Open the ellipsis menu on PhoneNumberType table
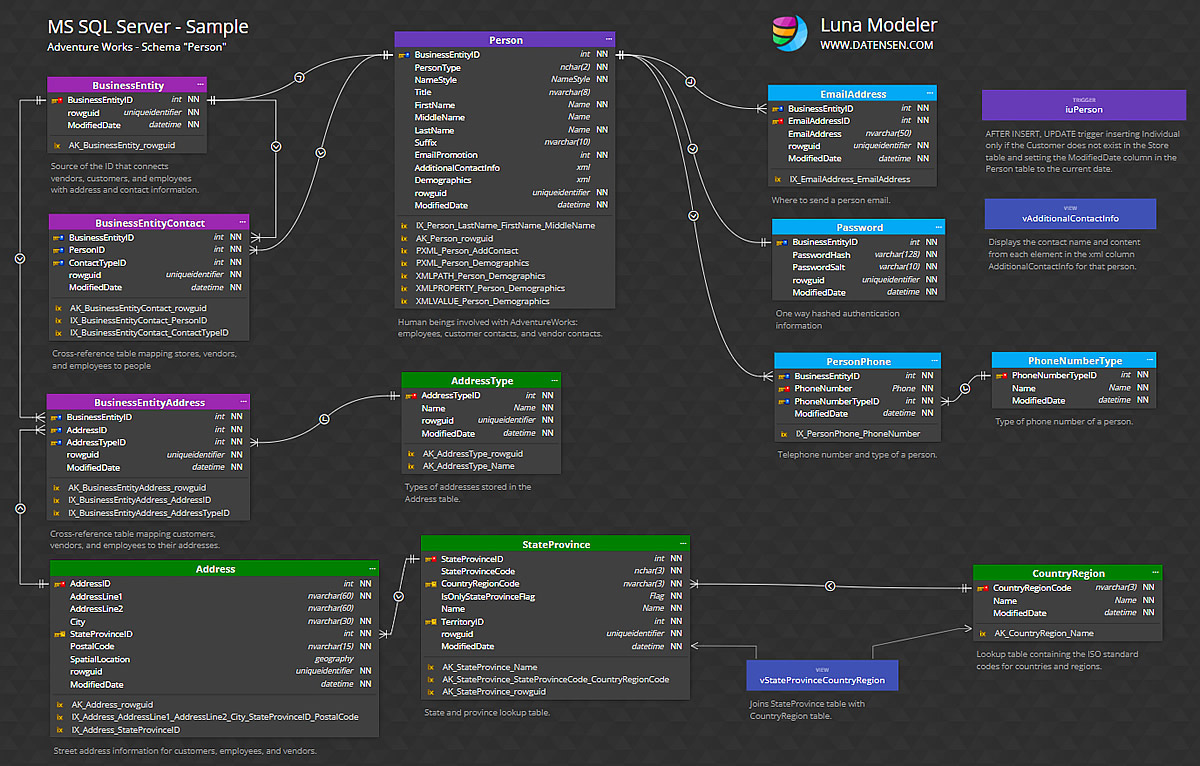Image resolution: width=1200 pixels, height=766 pixels. click(1149, 360)
